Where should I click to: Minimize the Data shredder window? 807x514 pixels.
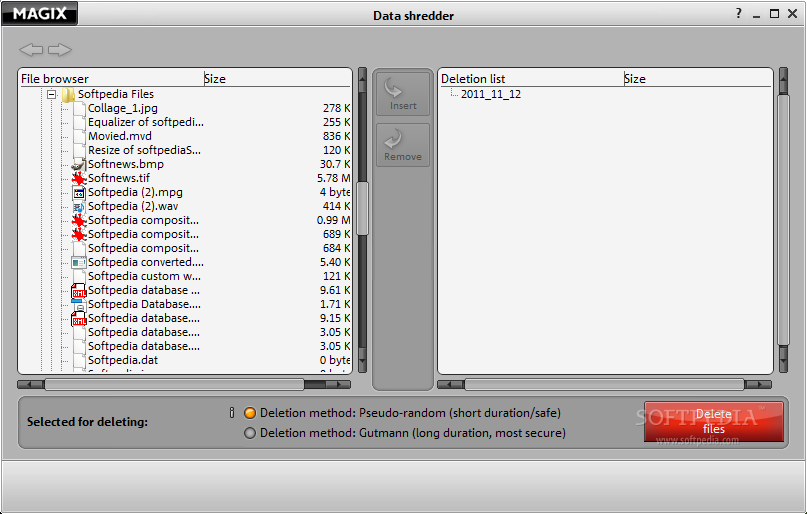tap(756, 14)
